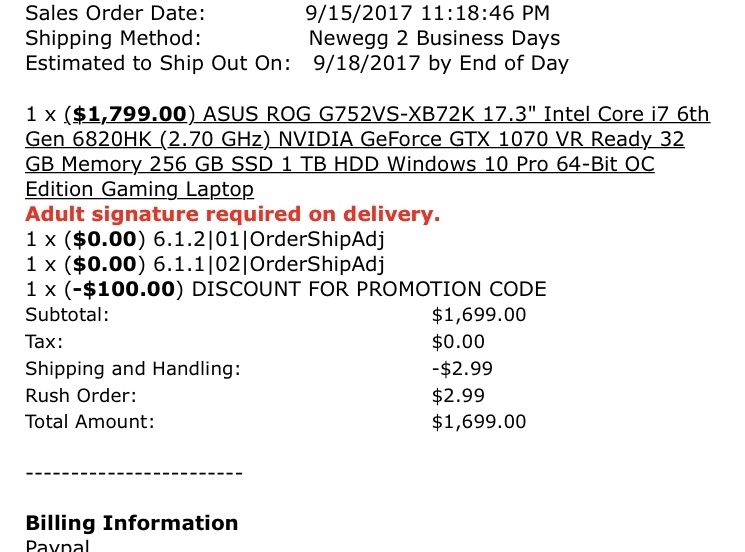Click the bold $1,799.00 price link

coord(130,114)
